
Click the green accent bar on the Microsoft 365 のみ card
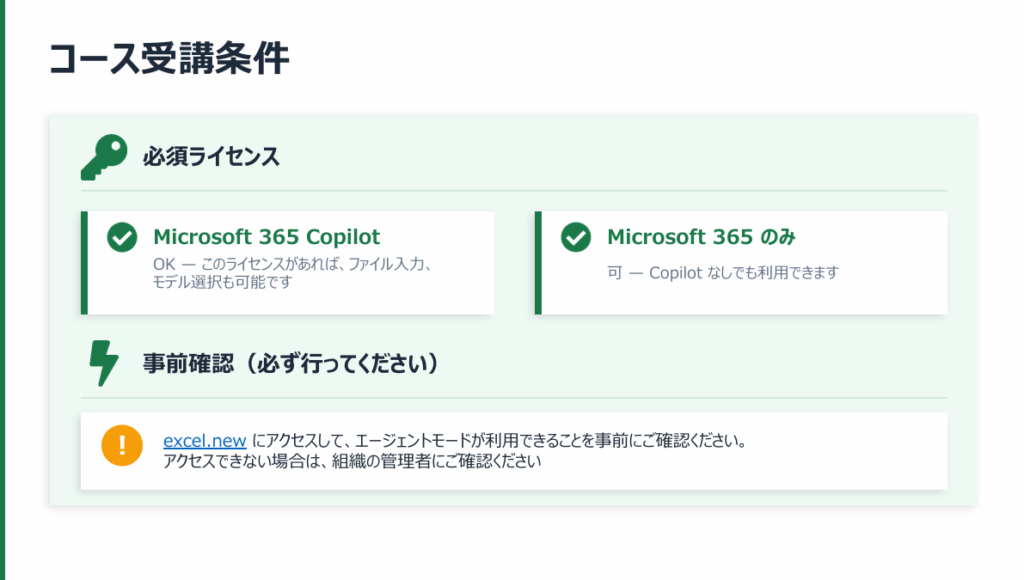[538, 262]
